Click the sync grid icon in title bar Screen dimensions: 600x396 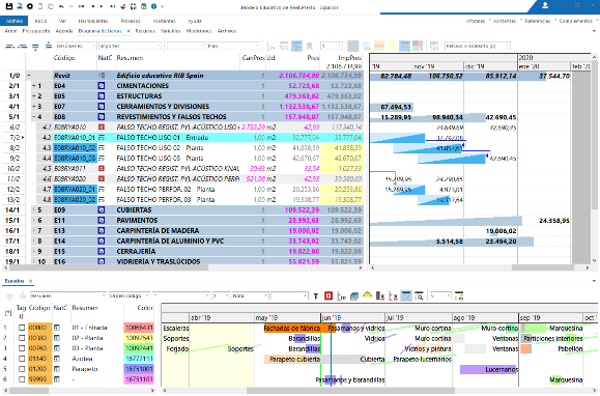[x=133, y=7]
